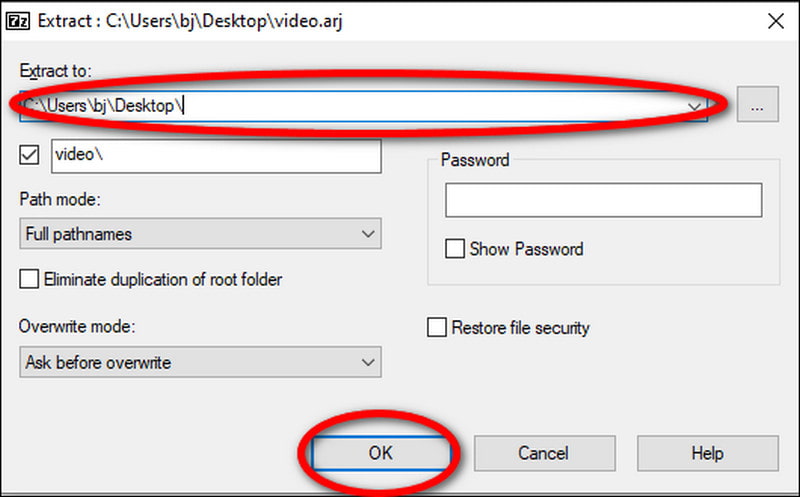Click the video\ subfolder name field
The height and width of the screenshot is (497, 800).
(214, 156)
